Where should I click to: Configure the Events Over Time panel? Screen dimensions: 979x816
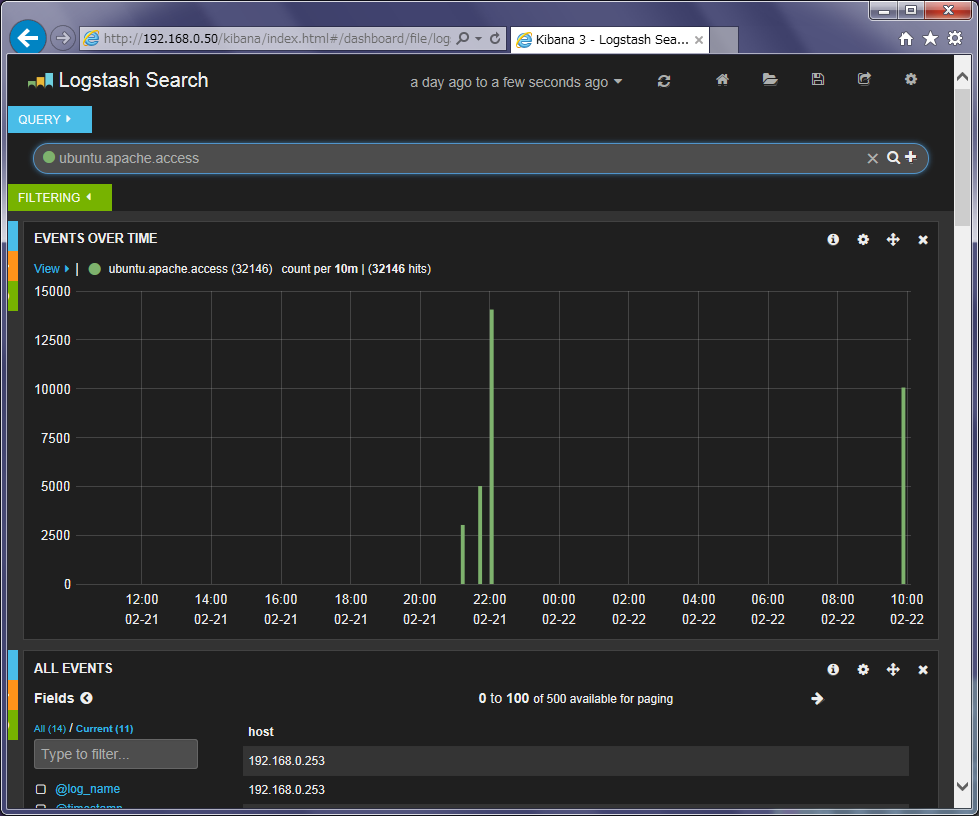pyautogui.click(x=863, y=239)
